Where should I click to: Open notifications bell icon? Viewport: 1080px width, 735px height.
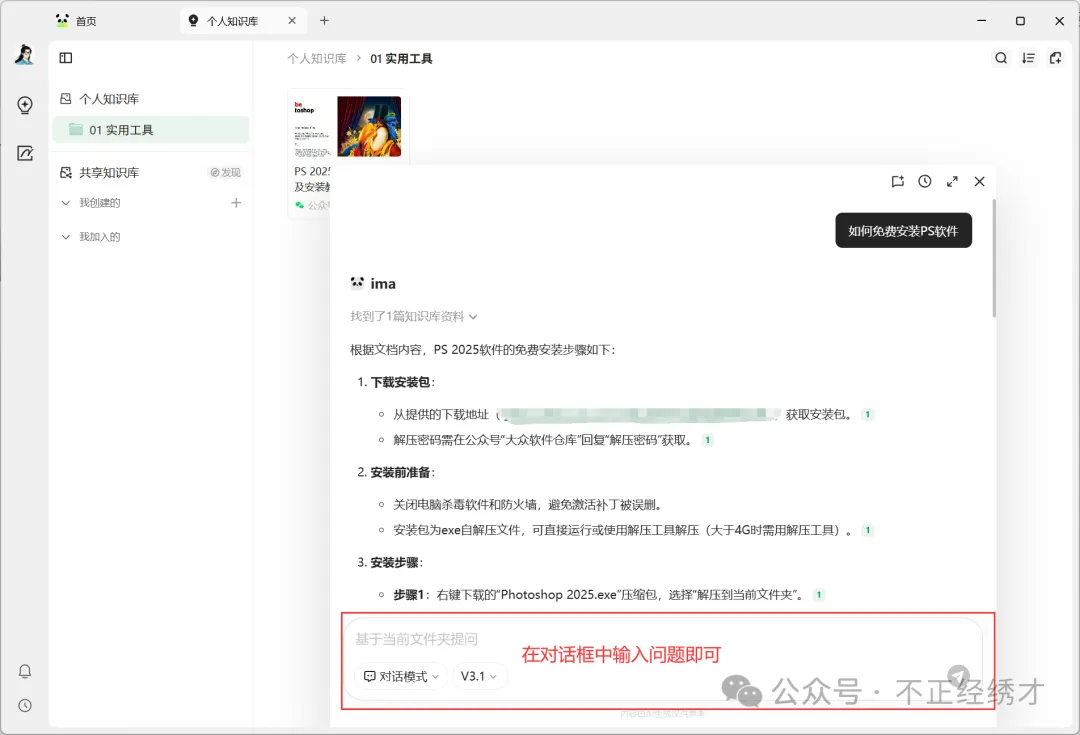[x=25, y=671]
